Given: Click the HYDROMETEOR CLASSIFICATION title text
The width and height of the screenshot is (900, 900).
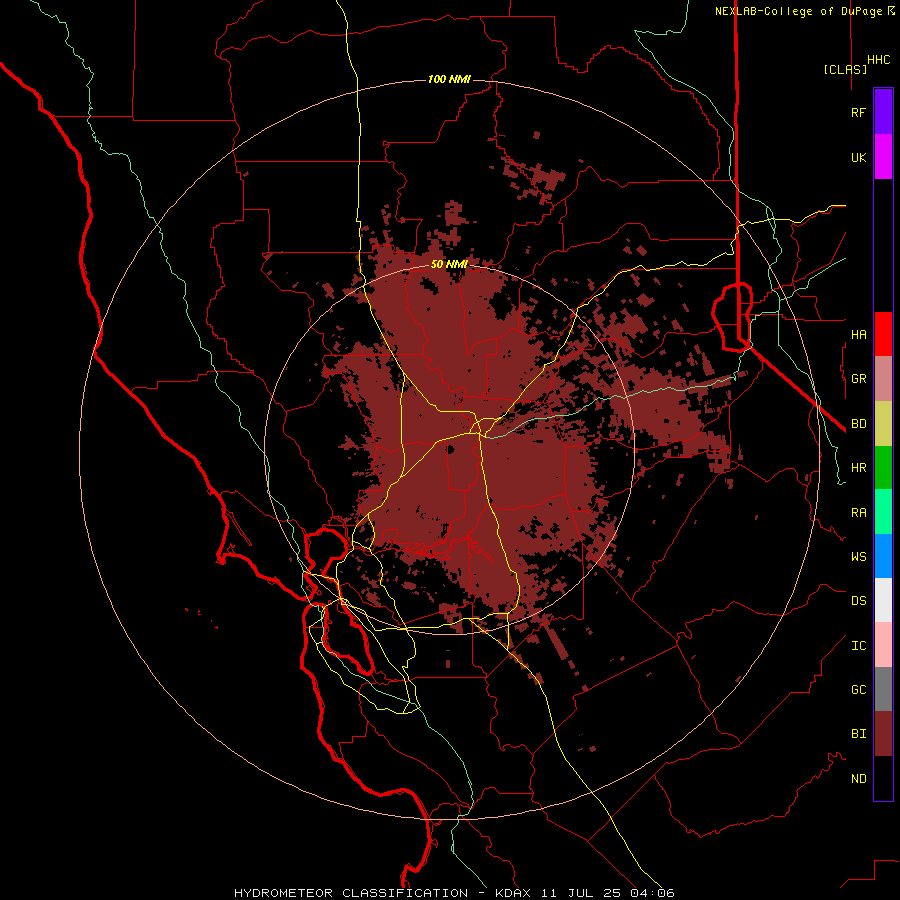Looking at the screenshot, I should (x=351, y=893).
